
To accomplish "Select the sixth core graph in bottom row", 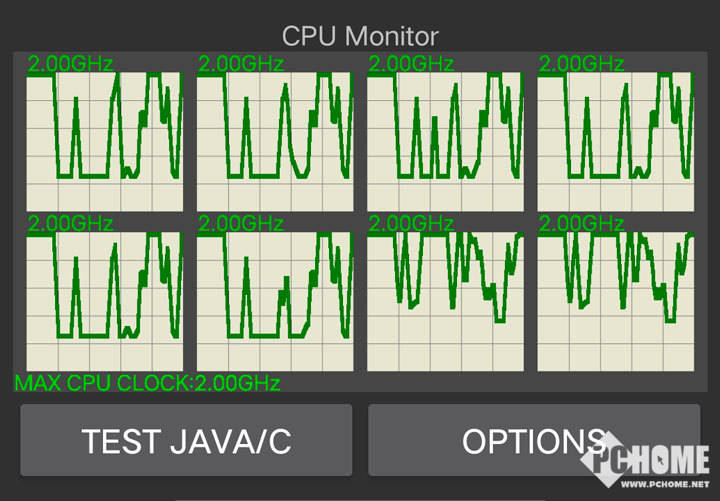I will pyautogui.click(x=275, y=301).
